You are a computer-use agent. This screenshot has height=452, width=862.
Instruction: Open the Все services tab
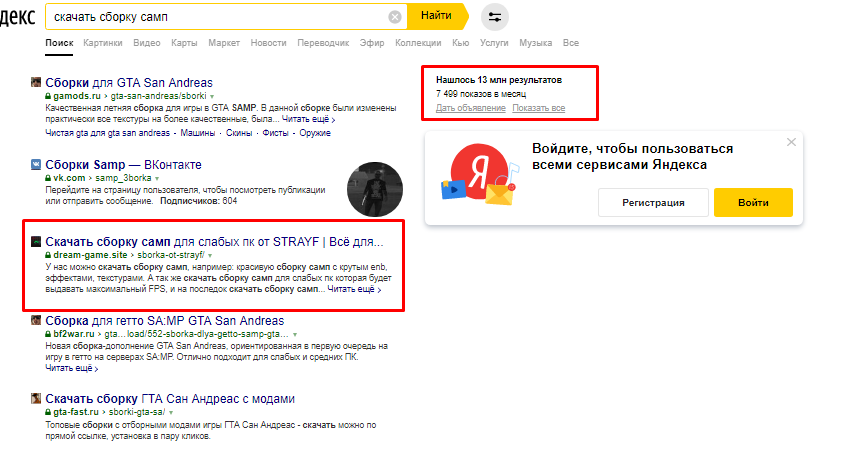[571, 43]
